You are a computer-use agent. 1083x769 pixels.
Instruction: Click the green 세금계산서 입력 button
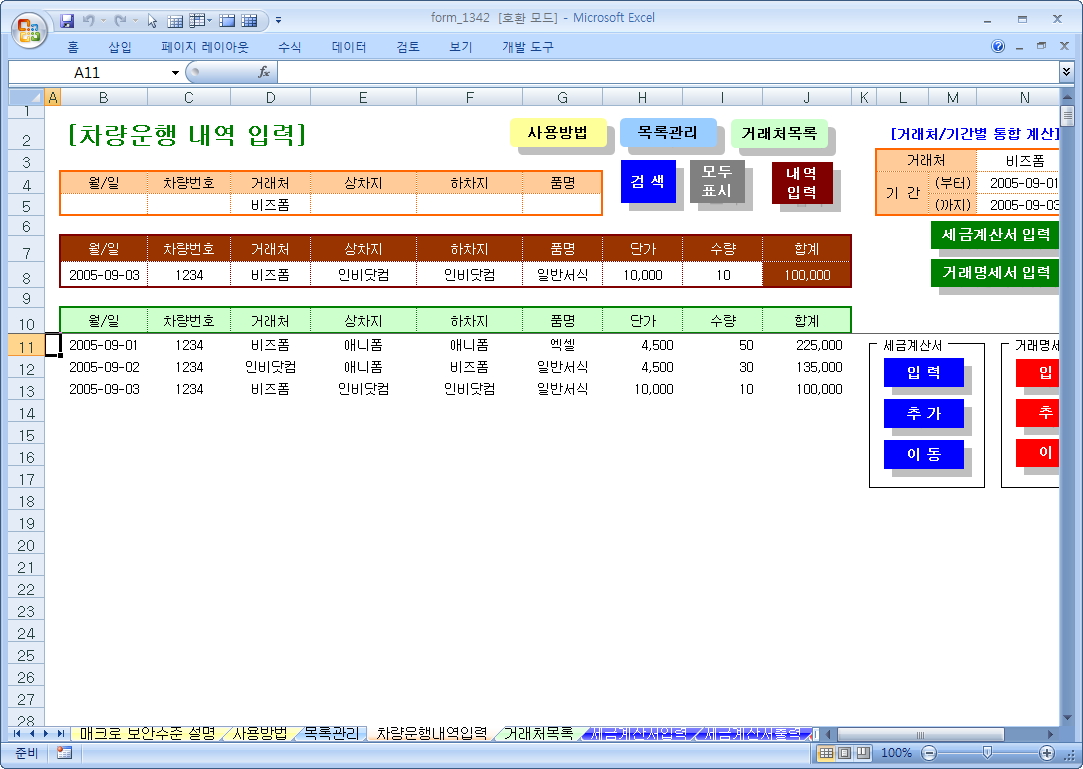(993, 235)
